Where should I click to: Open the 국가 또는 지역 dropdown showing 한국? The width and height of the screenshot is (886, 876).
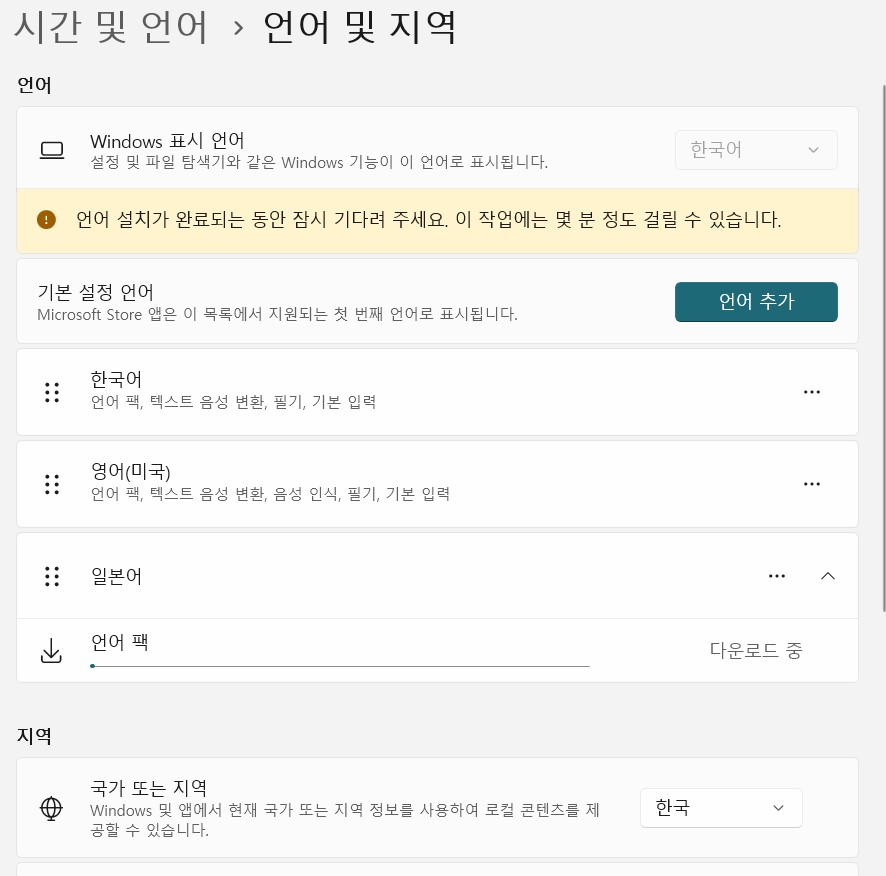click(x=721, y=807)
